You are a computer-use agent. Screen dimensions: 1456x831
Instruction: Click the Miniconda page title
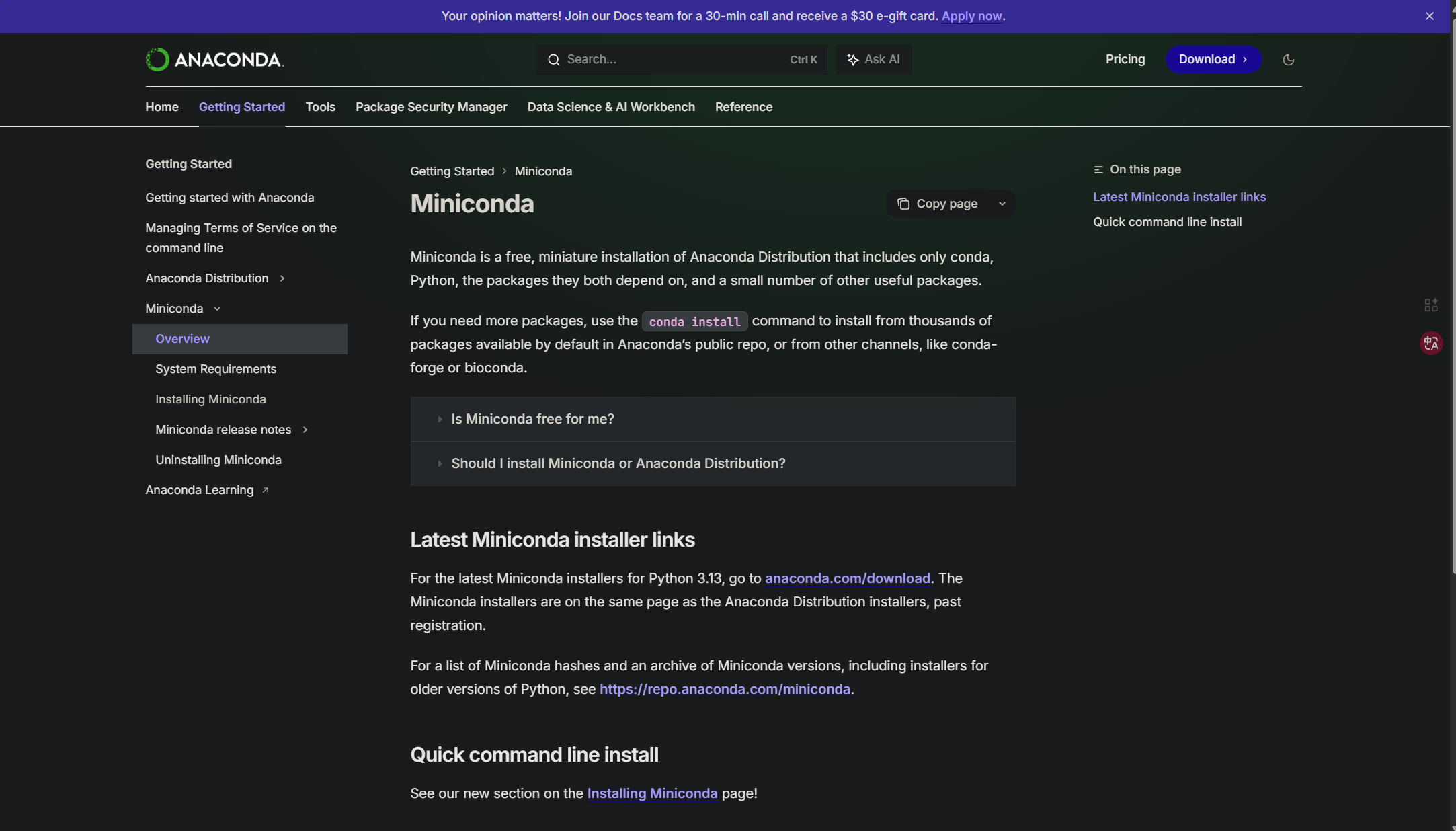click(x=472, y=204)
